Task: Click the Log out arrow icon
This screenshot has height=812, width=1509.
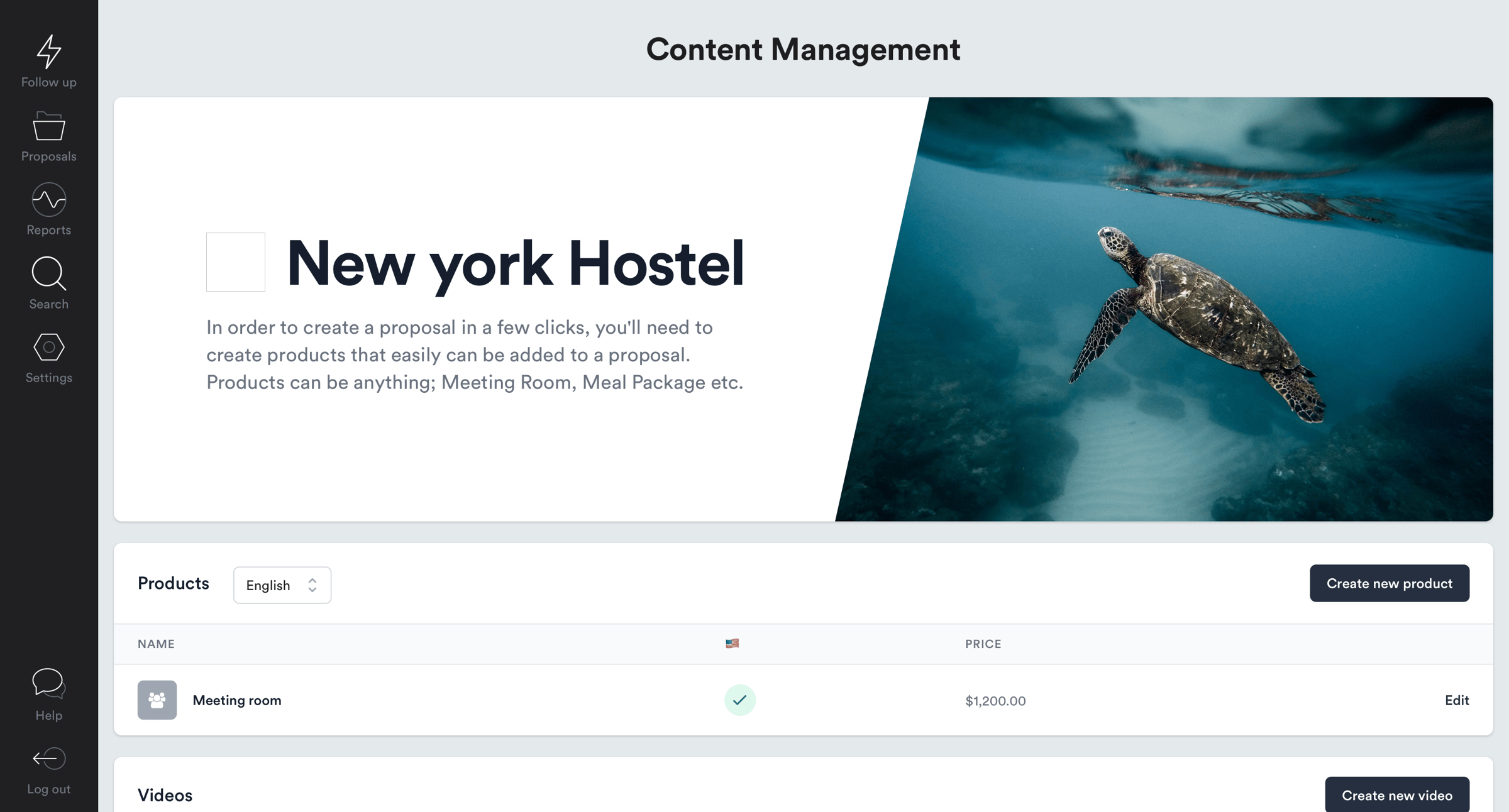Action: coord(49,759)
